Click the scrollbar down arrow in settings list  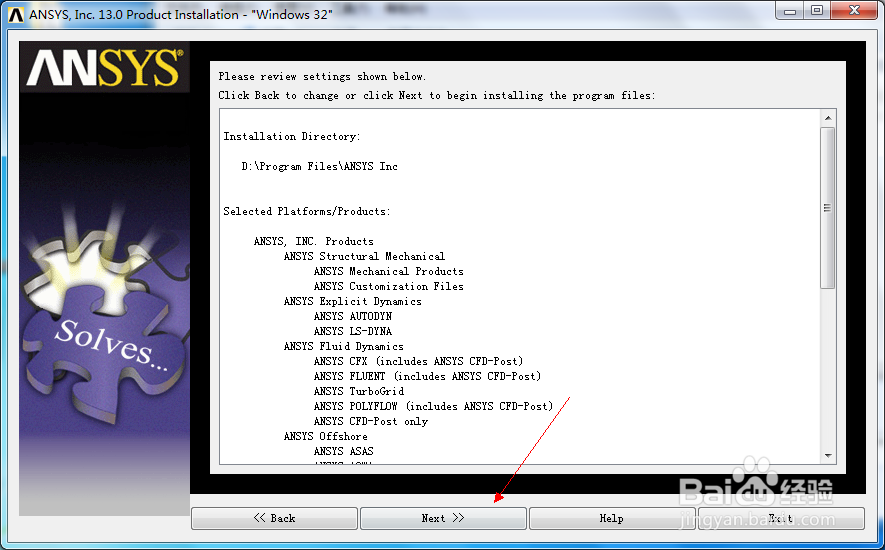pyautogui.click(x=827, y=455)
